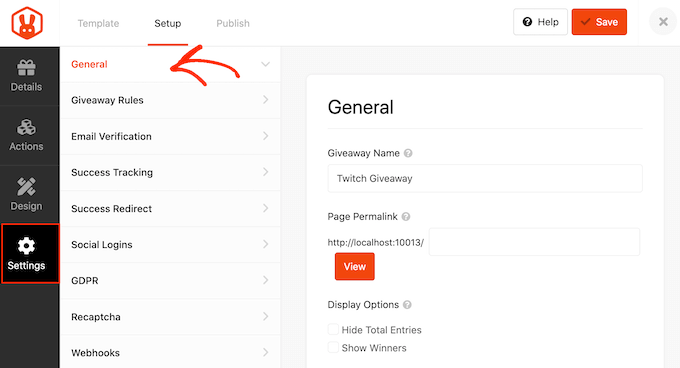Click the red View button
This screenshot has width=680, height=368.
point(355,267)
